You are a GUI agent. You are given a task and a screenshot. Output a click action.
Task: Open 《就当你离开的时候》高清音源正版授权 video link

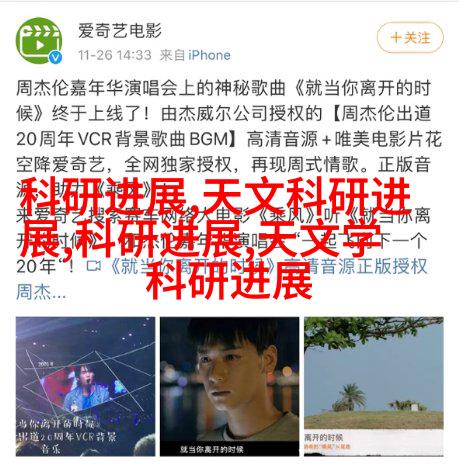(269, 266)
